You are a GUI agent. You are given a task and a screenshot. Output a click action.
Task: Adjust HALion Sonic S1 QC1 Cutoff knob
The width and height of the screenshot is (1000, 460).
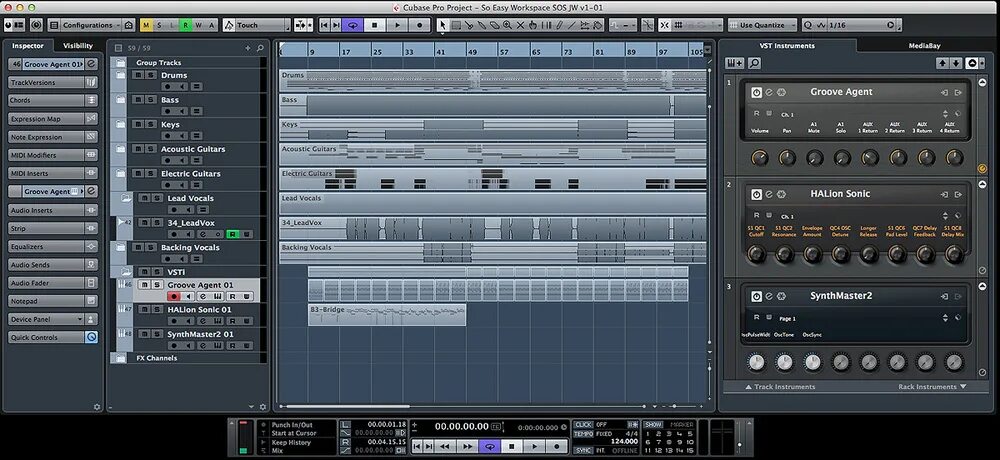click(x=756, y=255)
